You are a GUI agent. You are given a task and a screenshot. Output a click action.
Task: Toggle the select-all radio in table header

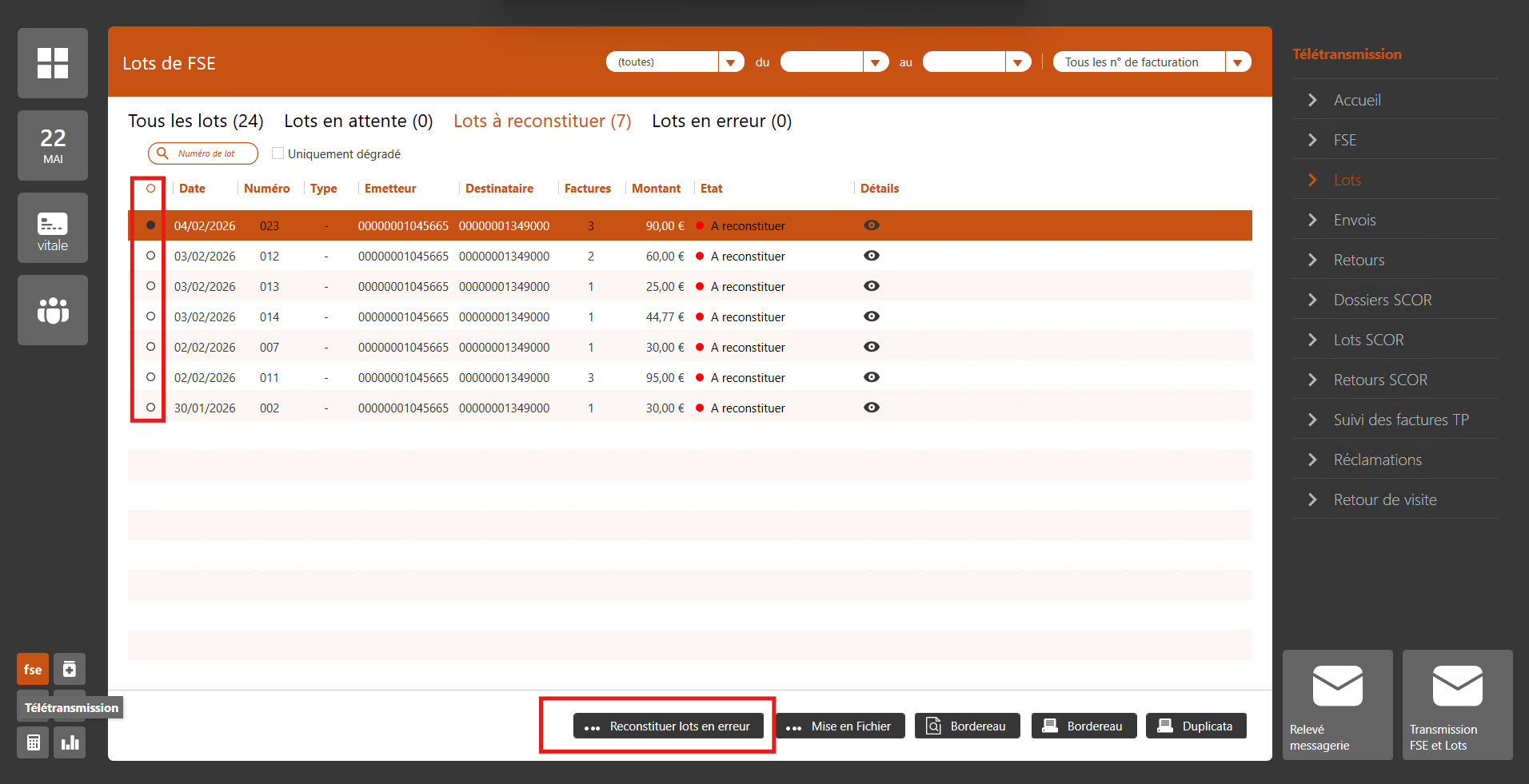(150, 189)
